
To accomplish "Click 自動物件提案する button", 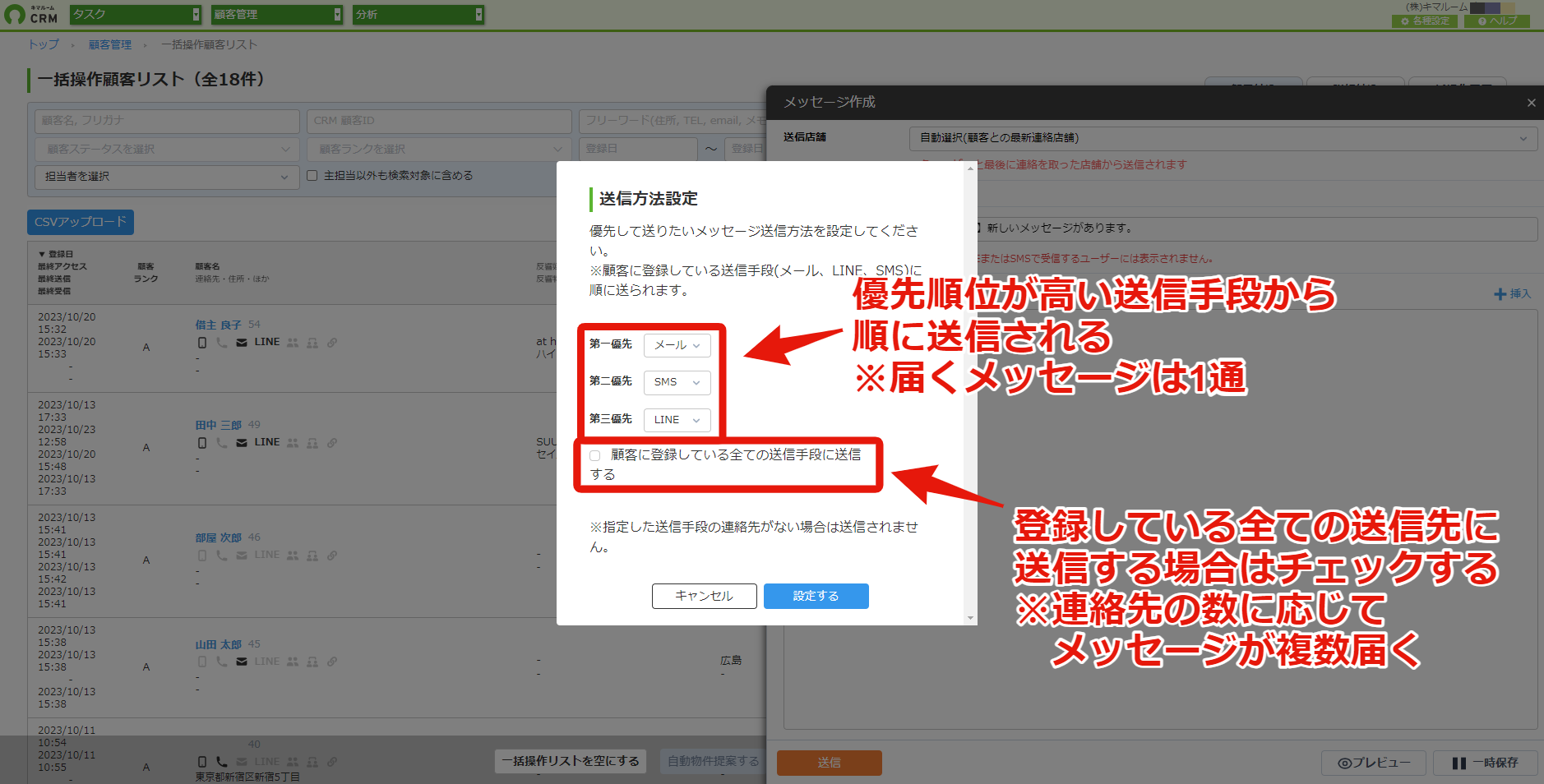I will tap(714, 761).
